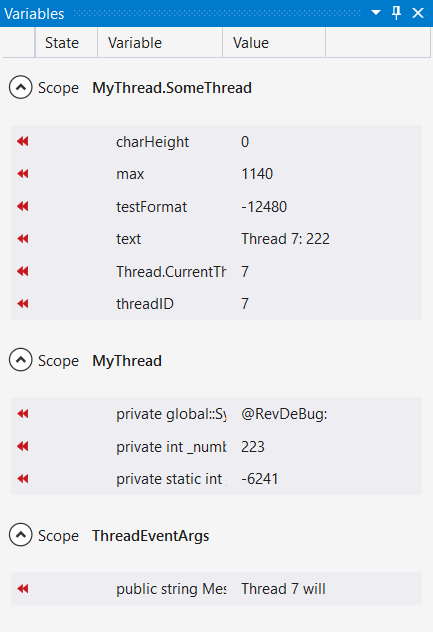Image resolution: width=433 pixels, height=632 pixels.
Task: Jump back using testFormat's red arrow icon
Action: pyautogui.click(x=23, y=206)
